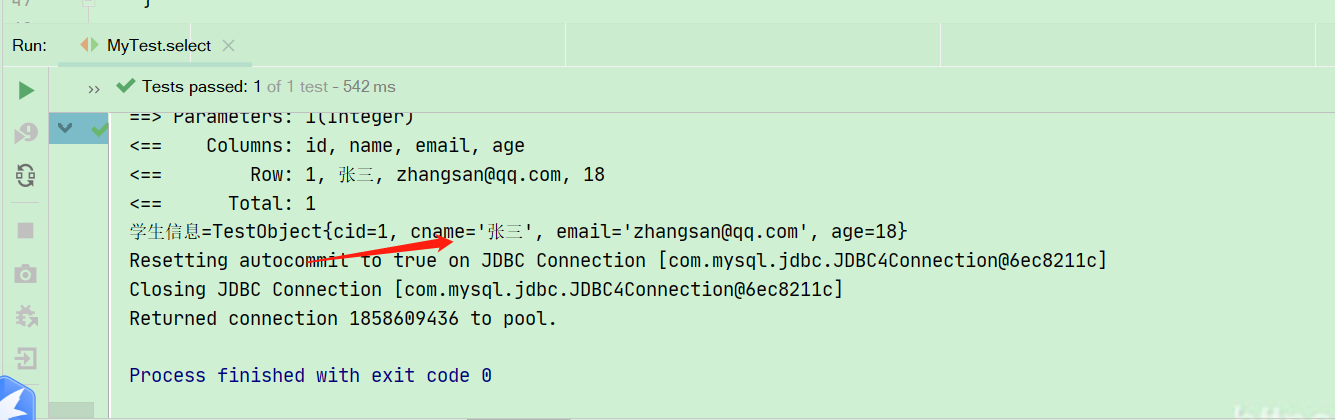Click the Closing JDBC Connection log line
1335x420 pixels.
486,290
